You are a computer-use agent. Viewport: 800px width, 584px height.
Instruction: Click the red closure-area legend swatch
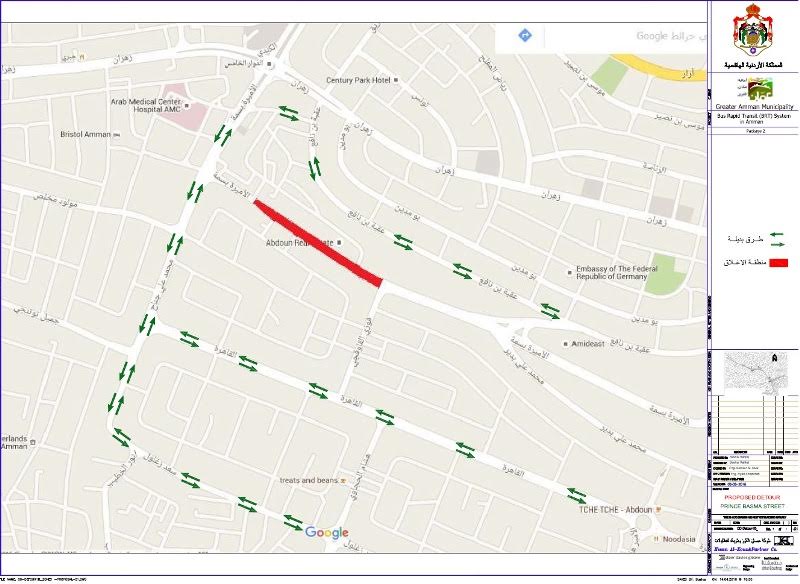[779, 263]
